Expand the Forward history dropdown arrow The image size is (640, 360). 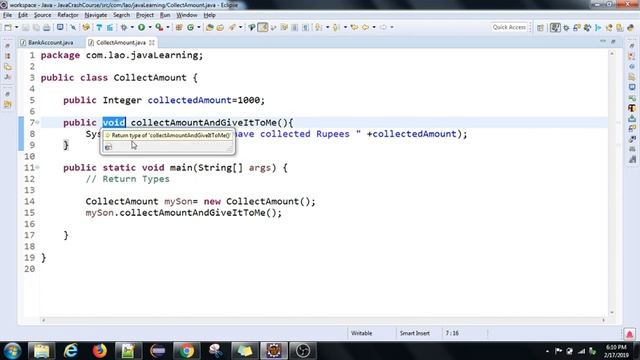pos(392,27)
